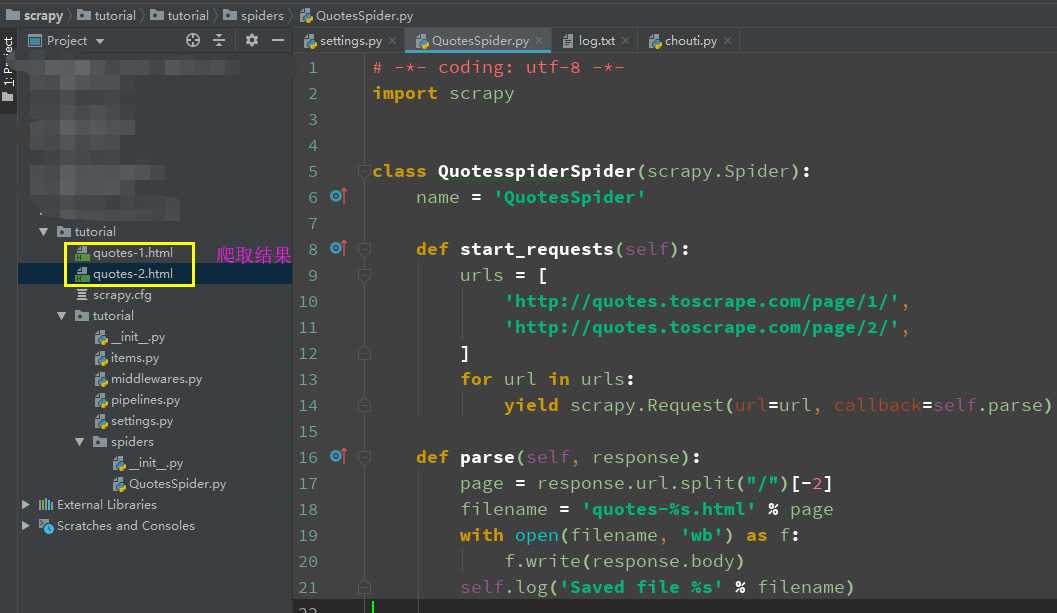Hide the Project panel with minus icon
The width and height of the screenshot is (1057, 613).
[278, 40]
